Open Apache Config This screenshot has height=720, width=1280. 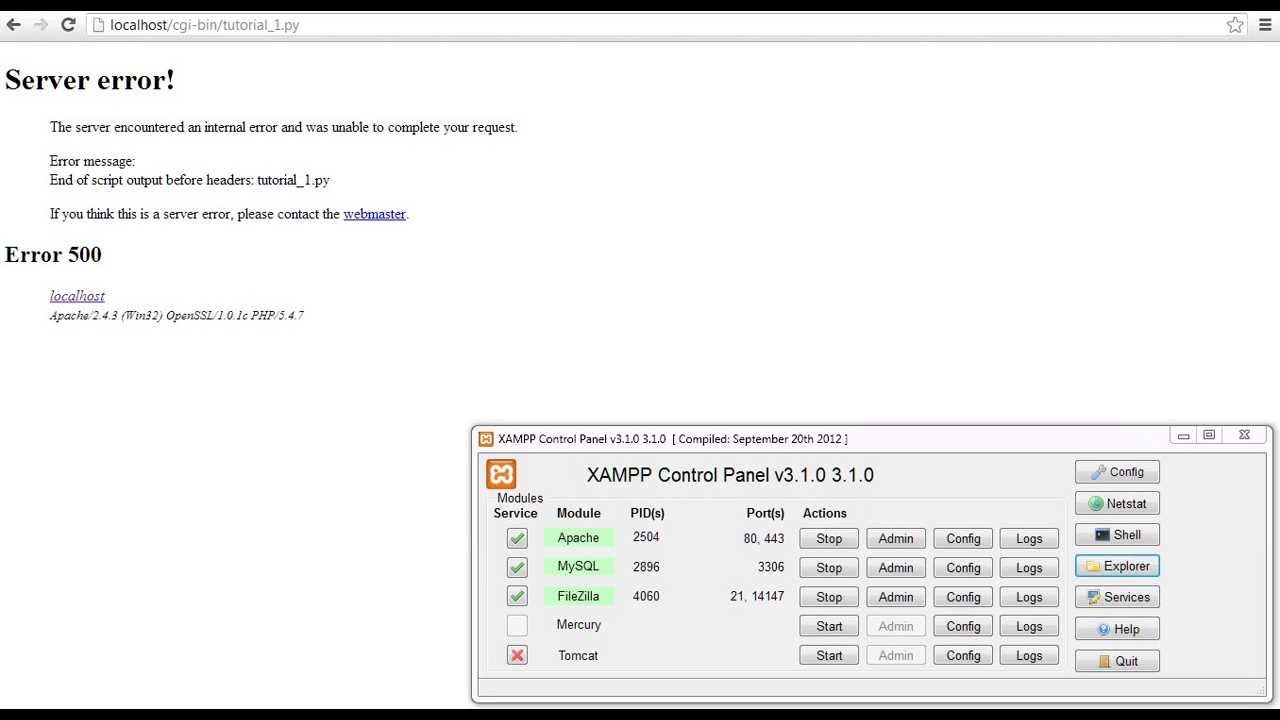click(963, 538)
